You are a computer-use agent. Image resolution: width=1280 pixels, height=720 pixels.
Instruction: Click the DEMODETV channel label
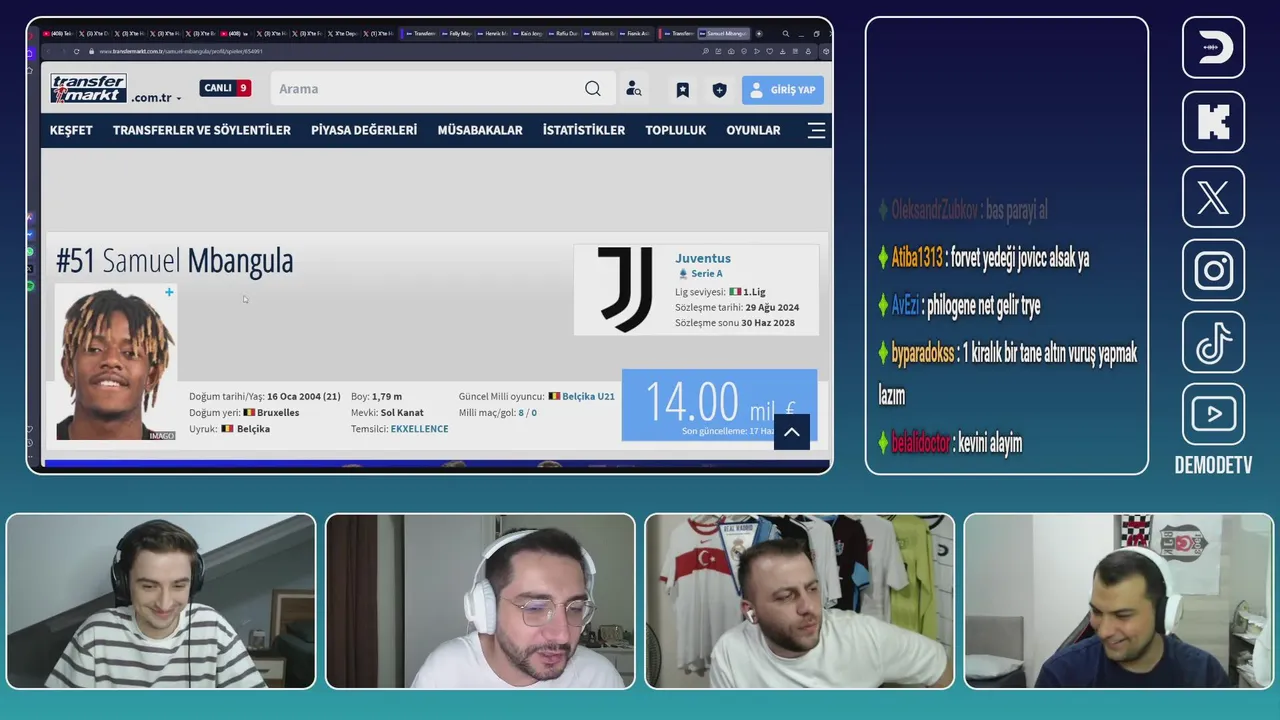click(1213, 466)
